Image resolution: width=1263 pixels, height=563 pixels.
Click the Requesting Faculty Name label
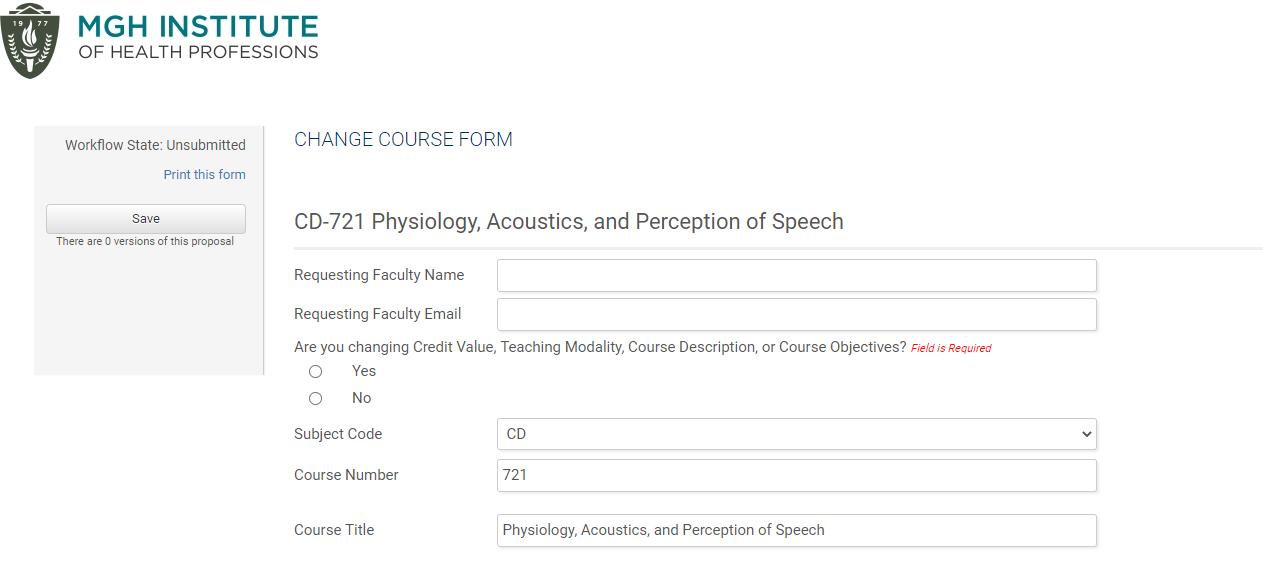point(379,275)
